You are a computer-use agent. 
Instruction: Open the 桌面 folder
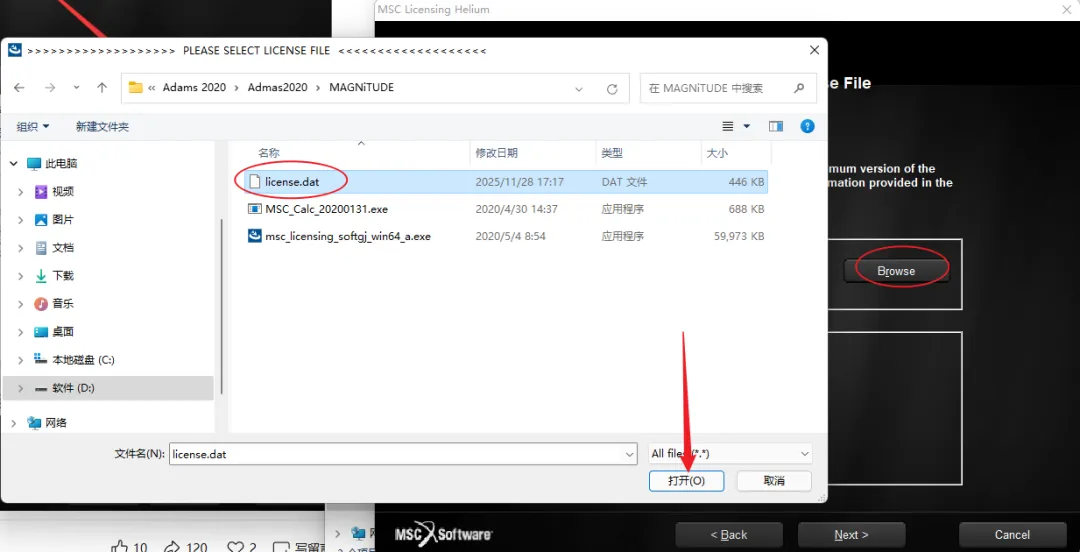click(x=63, y=331)
